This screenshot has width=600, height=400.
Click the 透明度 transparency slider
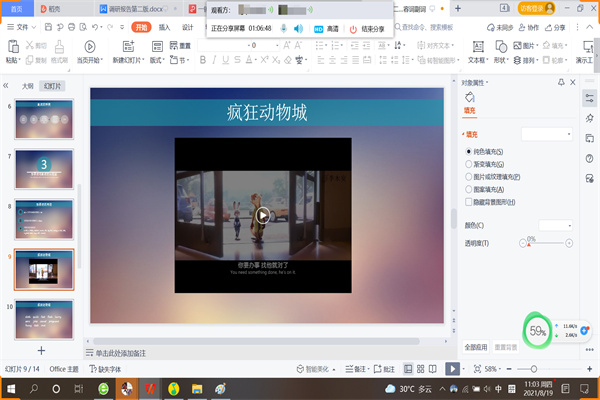click(x=545, y=243)
